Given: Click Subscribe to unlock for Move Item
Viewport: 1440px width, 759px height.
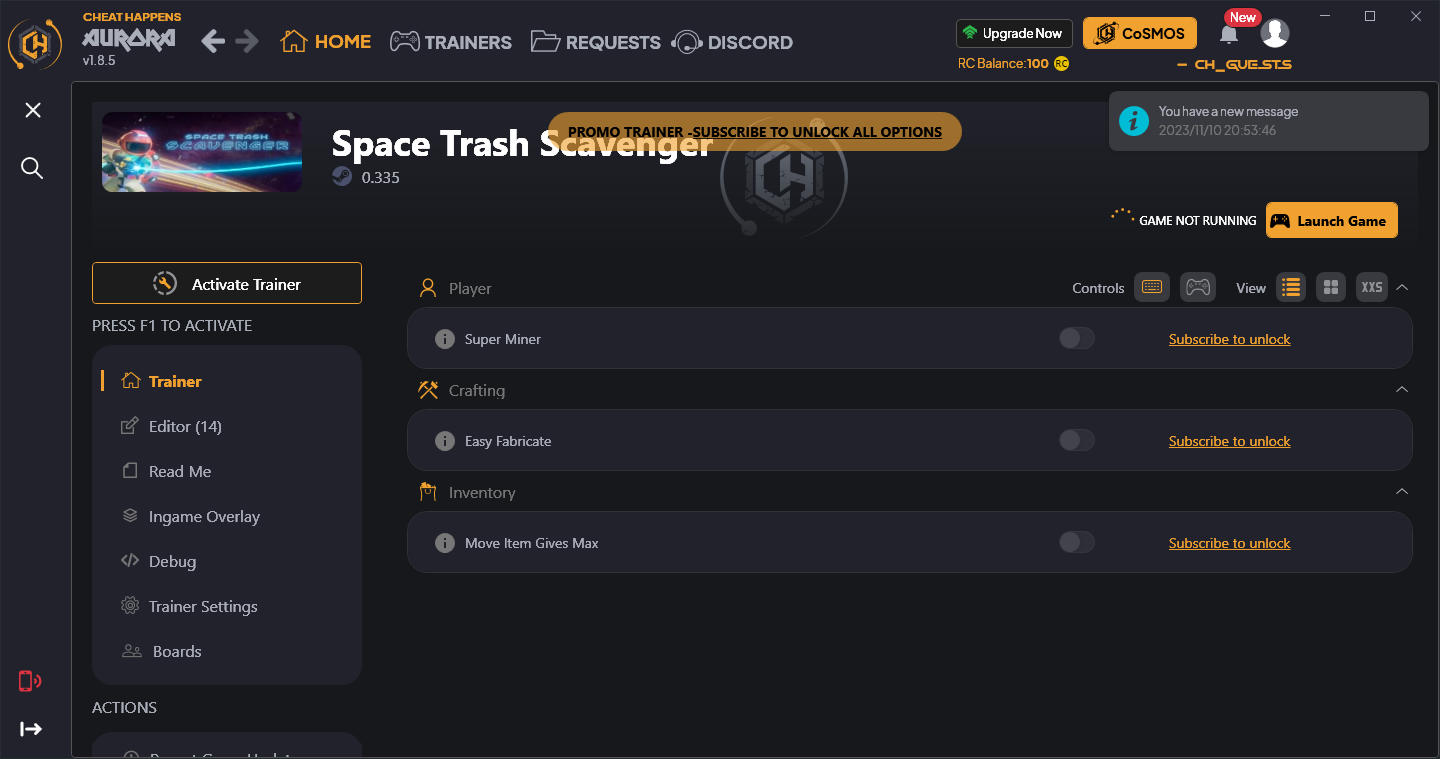Looking at the screenshot, I should pos(1229,543).
